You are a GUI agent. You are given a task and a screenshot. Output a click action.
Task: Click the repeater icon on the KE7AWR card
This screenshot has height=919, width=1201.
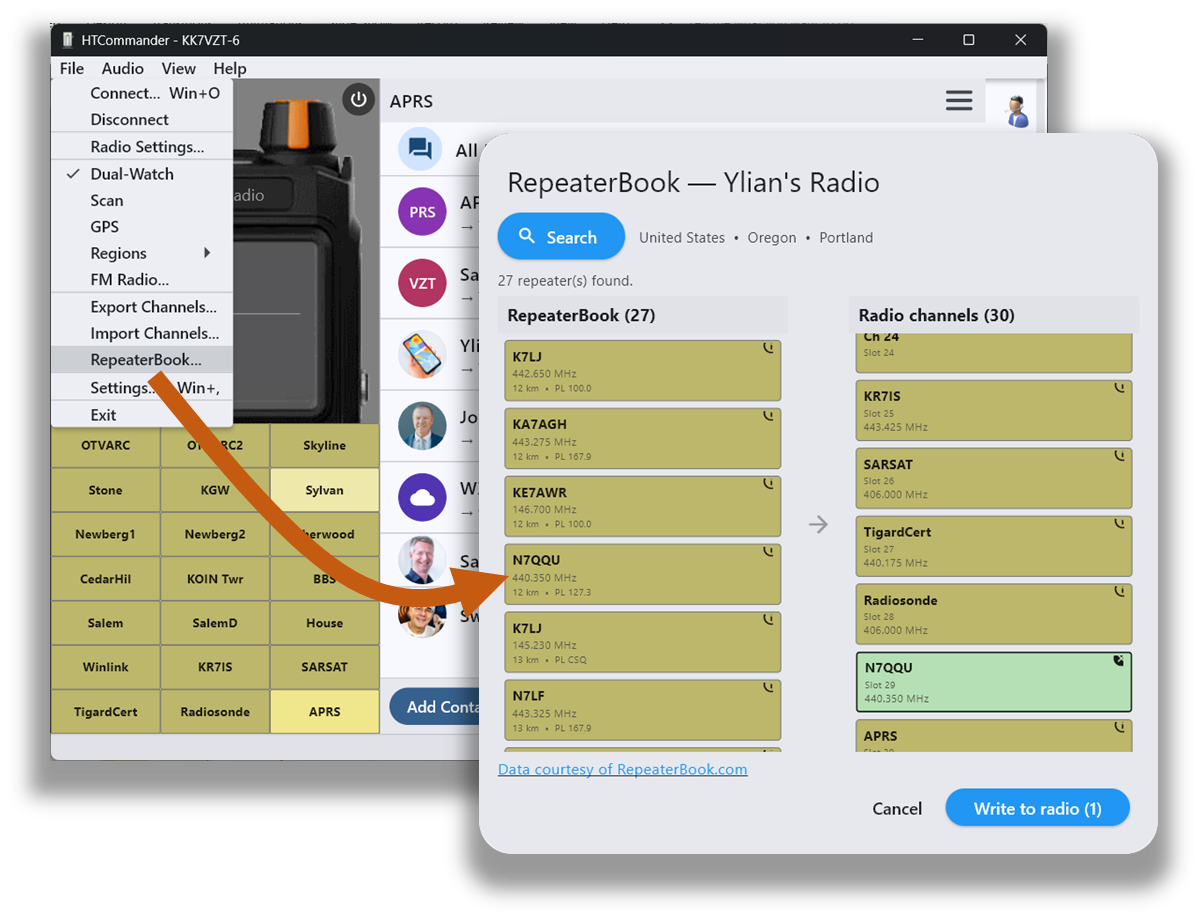click(768, 485)
